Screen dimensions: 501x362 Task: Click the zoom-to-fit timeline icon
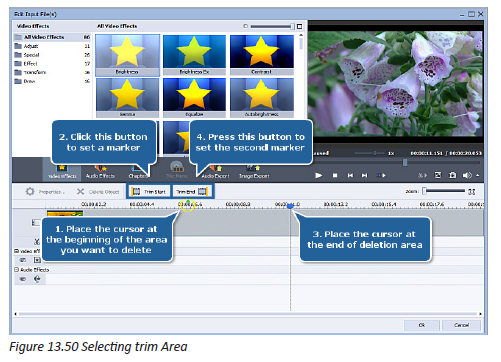click(x=472, y=191)
